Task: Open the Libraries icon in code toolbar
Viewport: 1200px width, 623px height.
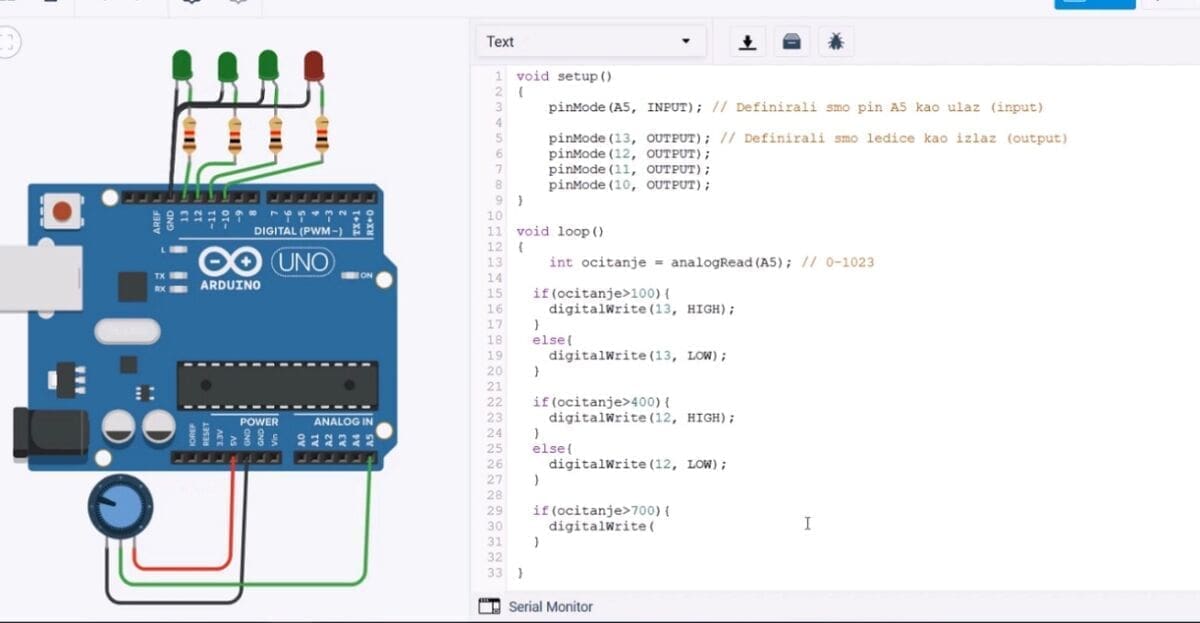Action: click(x=791, y=42)
